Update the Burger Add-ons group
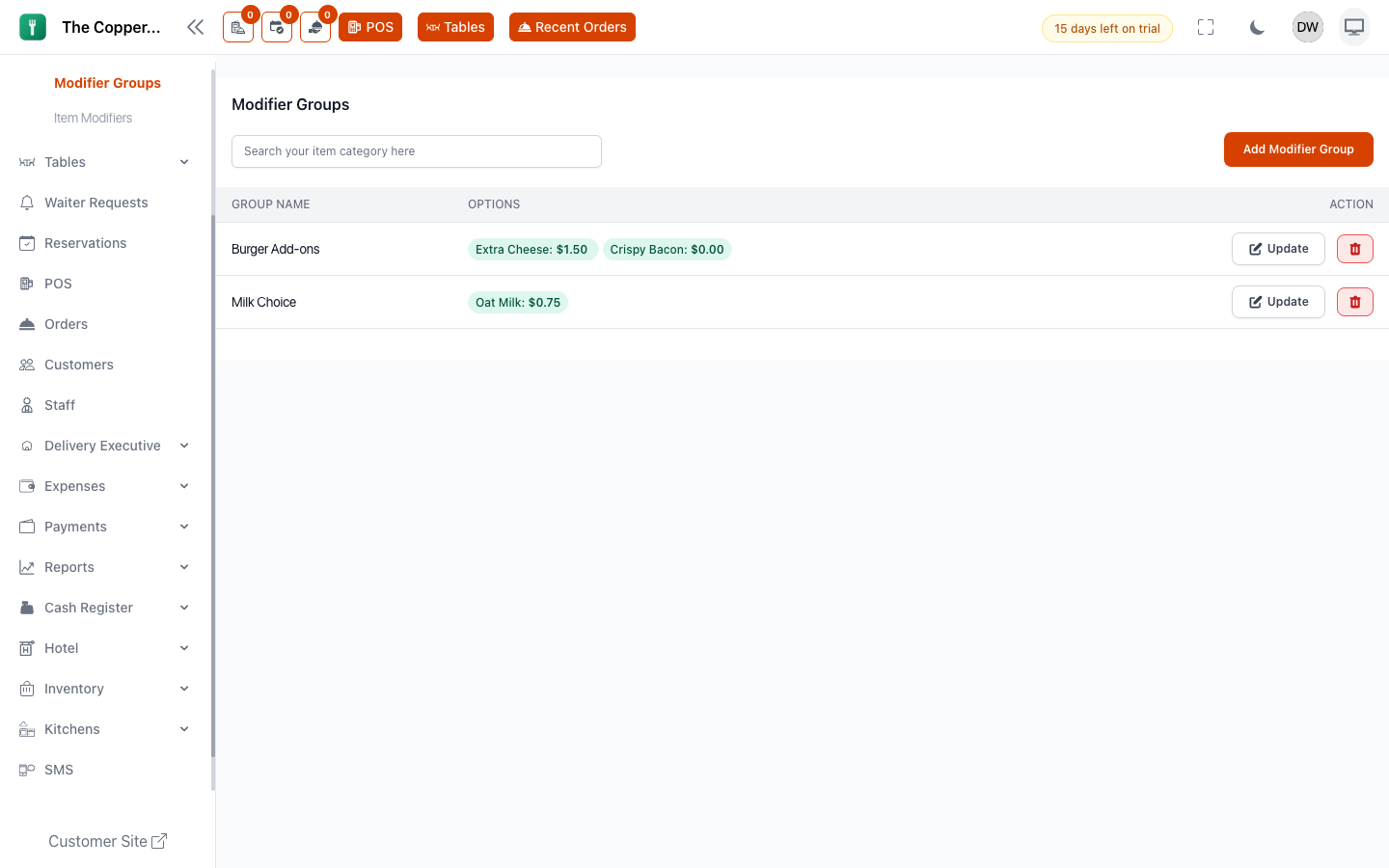 (x=1278, y=249)
